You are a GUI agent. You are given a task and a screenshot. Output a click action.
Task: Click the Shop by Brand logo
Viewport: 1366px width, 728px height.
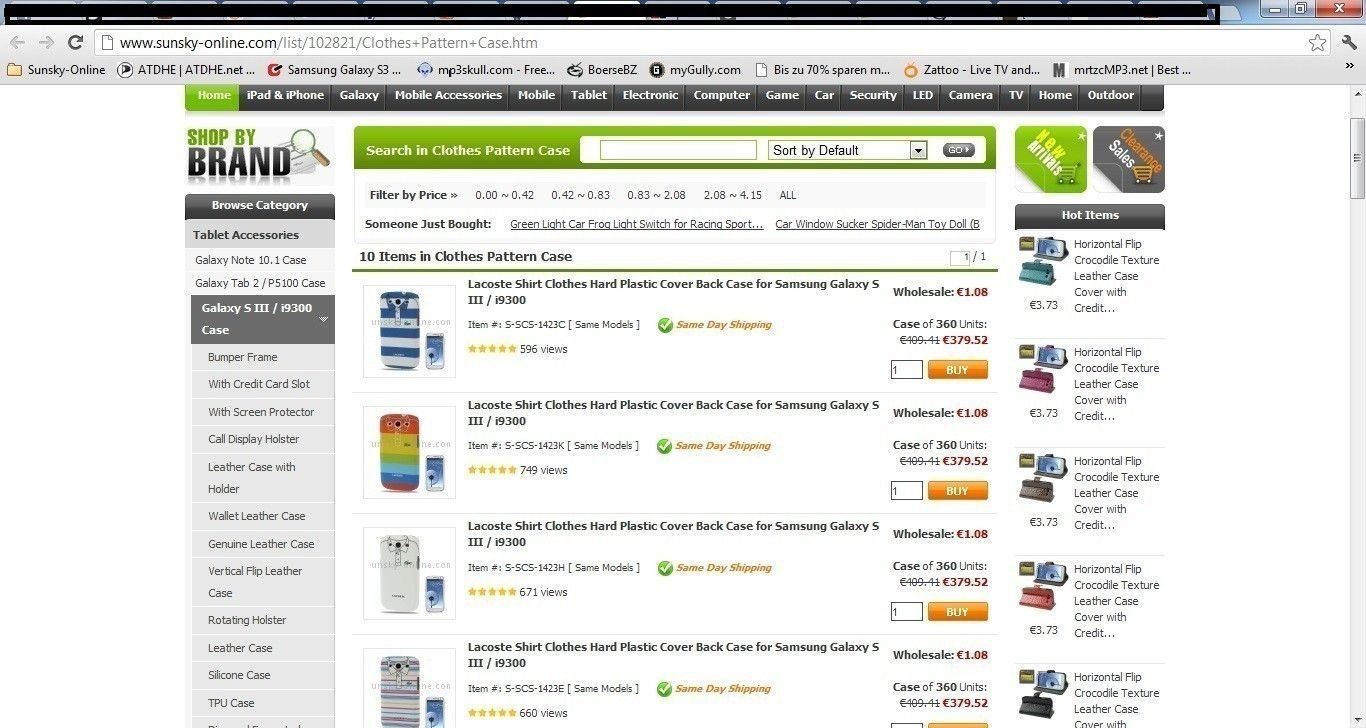pos(260,156)
